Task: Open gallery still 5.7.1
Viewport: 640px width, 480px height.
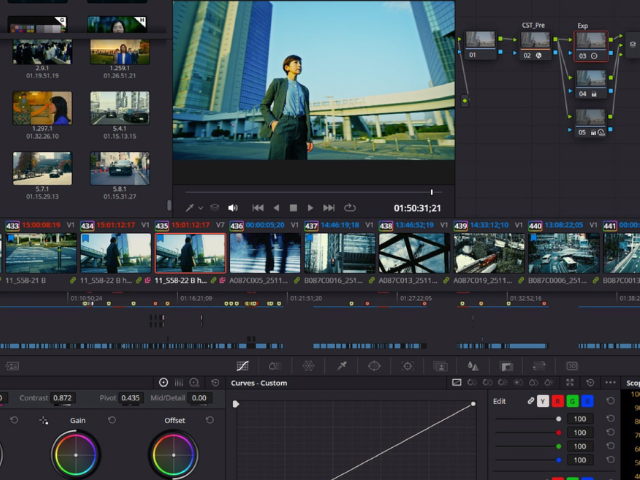Action: [42, 168]
